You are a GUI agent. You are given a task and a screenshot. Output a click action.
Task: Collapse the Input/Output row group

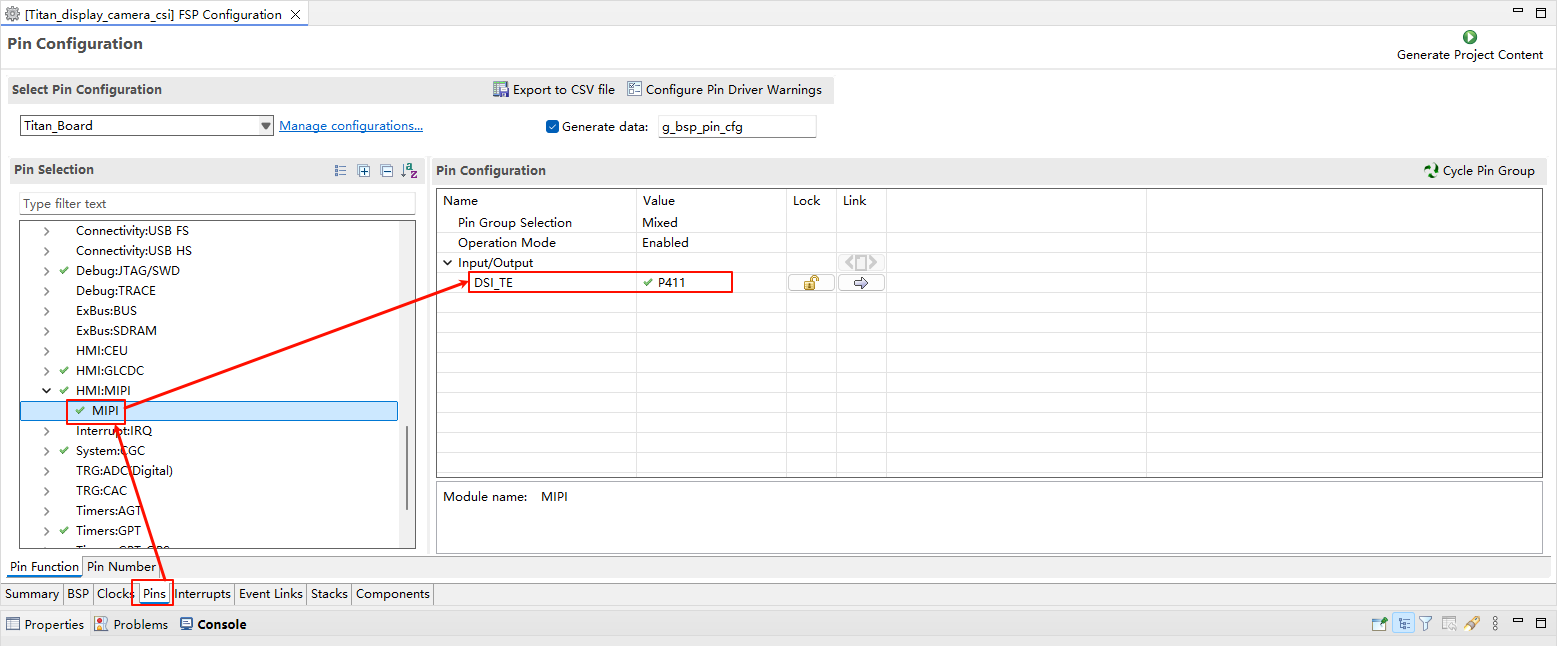tap(447, 263)
